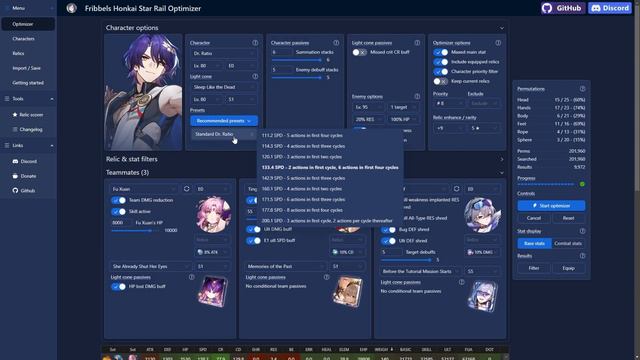640x360 pixels.
Task: Click the Donate icon link in sidebar
Action: point(24,176)
